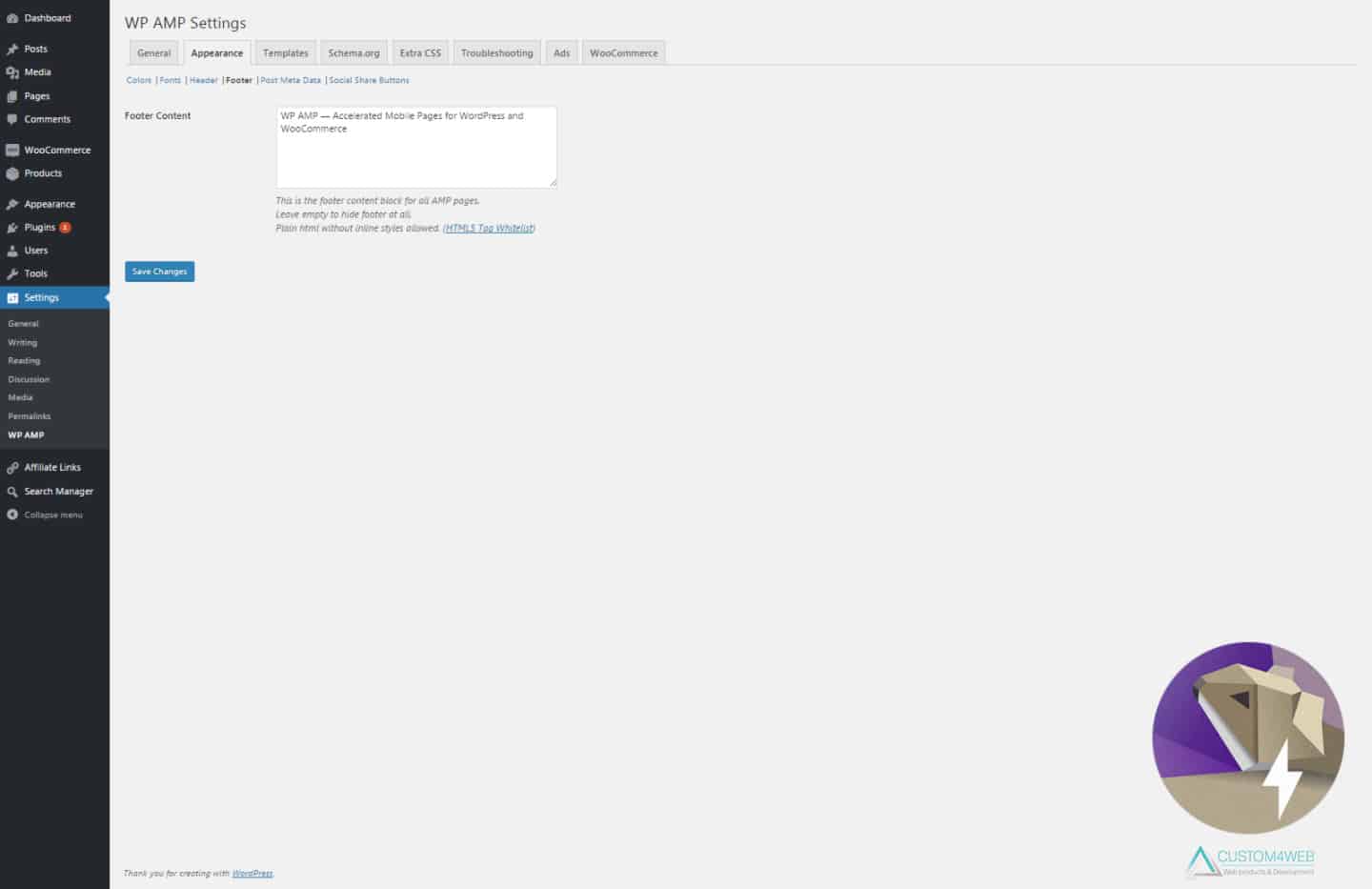
Task: Open the Tools menu label
Action: point(36,273)
